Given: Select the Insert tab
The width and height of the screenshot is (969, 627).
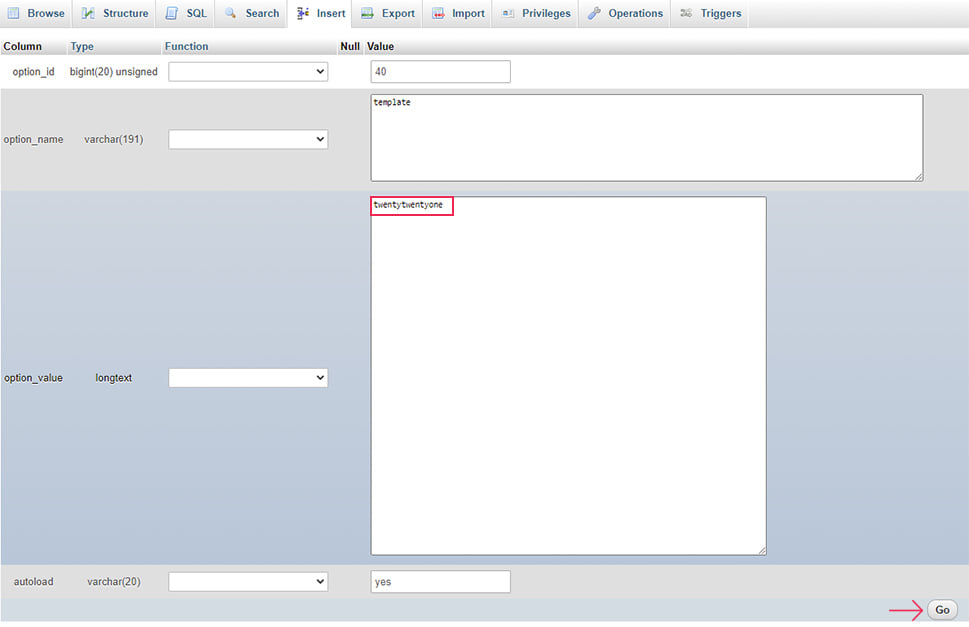Looking at the screenshot, I should (x=321, y=14).
